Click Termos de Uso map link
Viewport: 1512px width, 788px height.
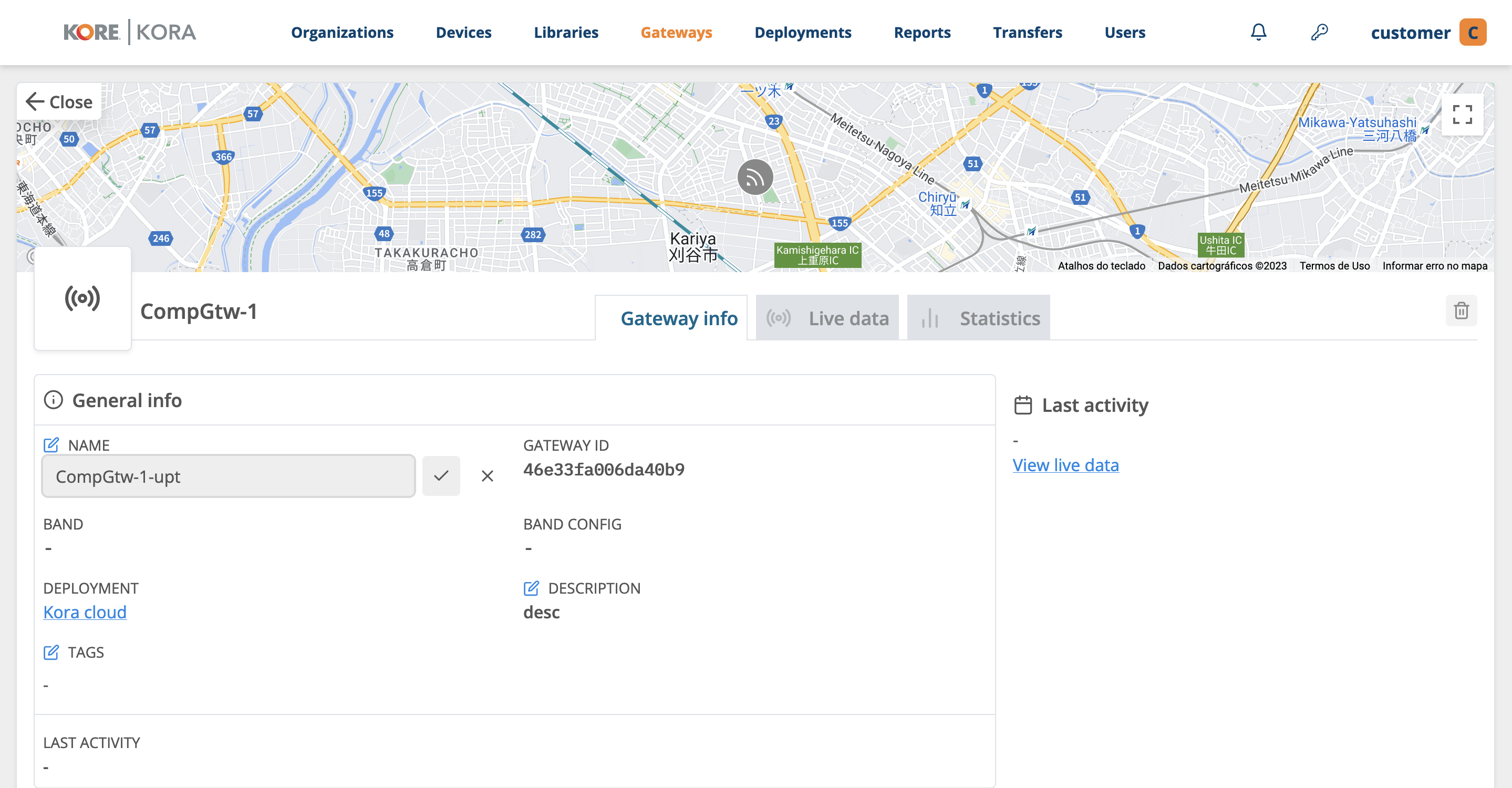click(1334, 265)
